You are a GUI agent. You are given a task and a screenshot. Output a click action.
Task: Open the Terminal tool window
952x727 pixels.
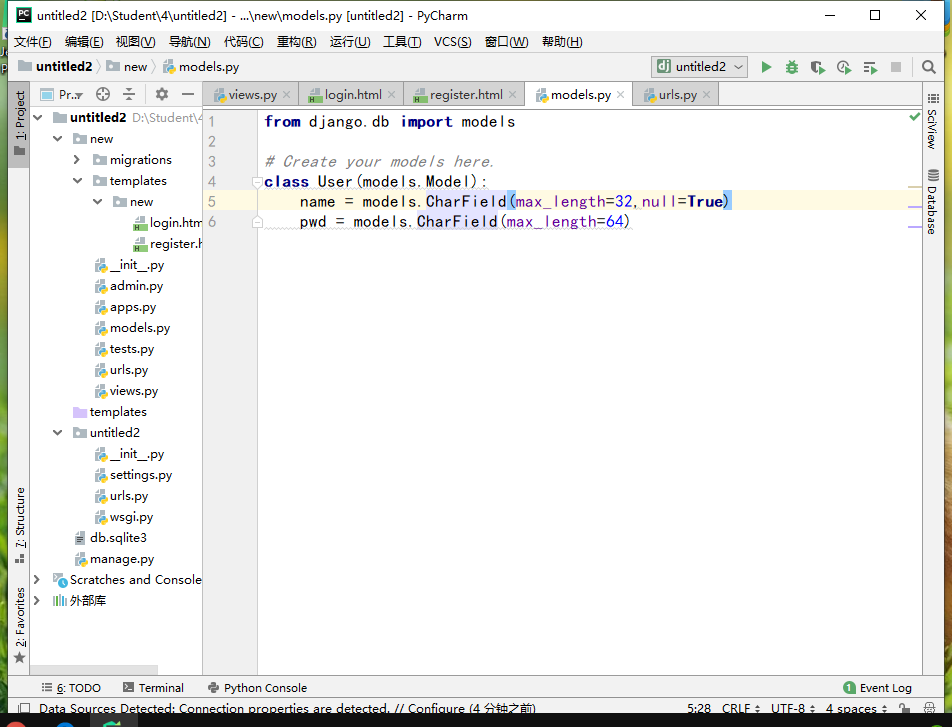point(153,688)
